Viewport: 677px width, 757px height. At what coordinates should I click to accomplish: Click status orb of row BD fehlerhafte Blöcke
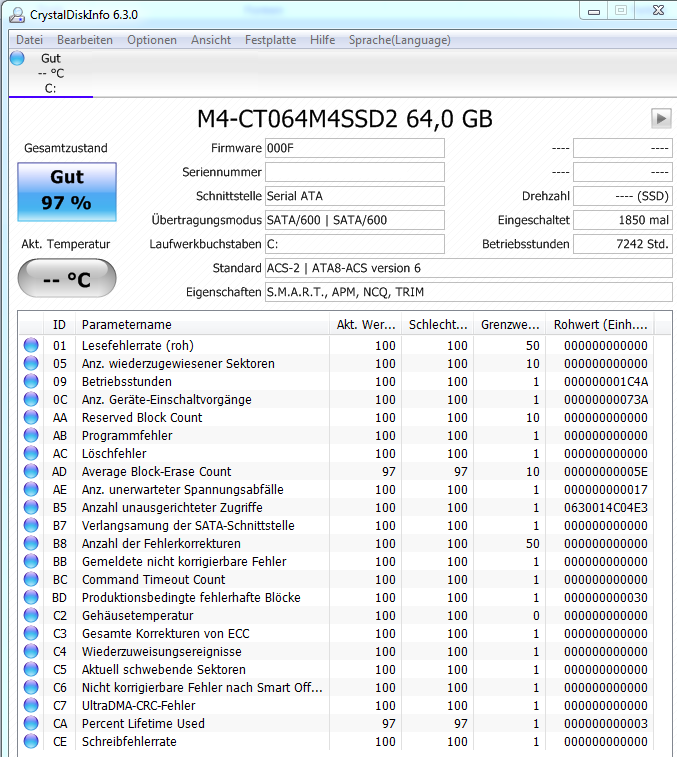pos(31,597)
